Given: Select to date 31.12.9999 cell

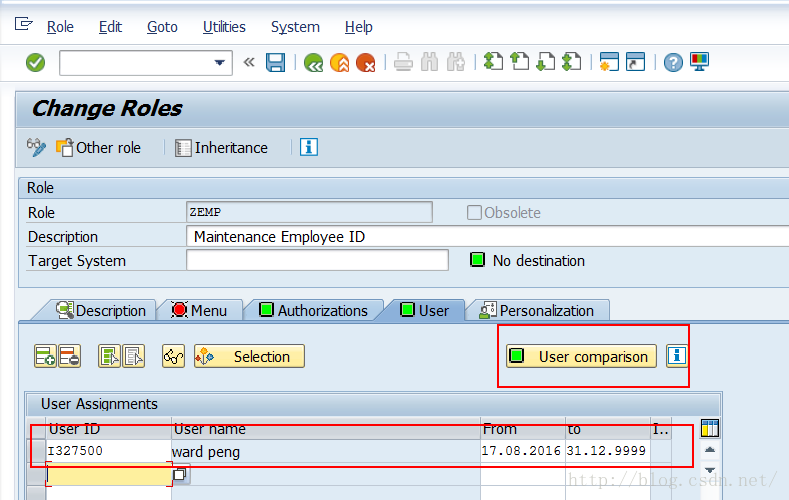Looking at the screenshot, I should coord(608,451).
